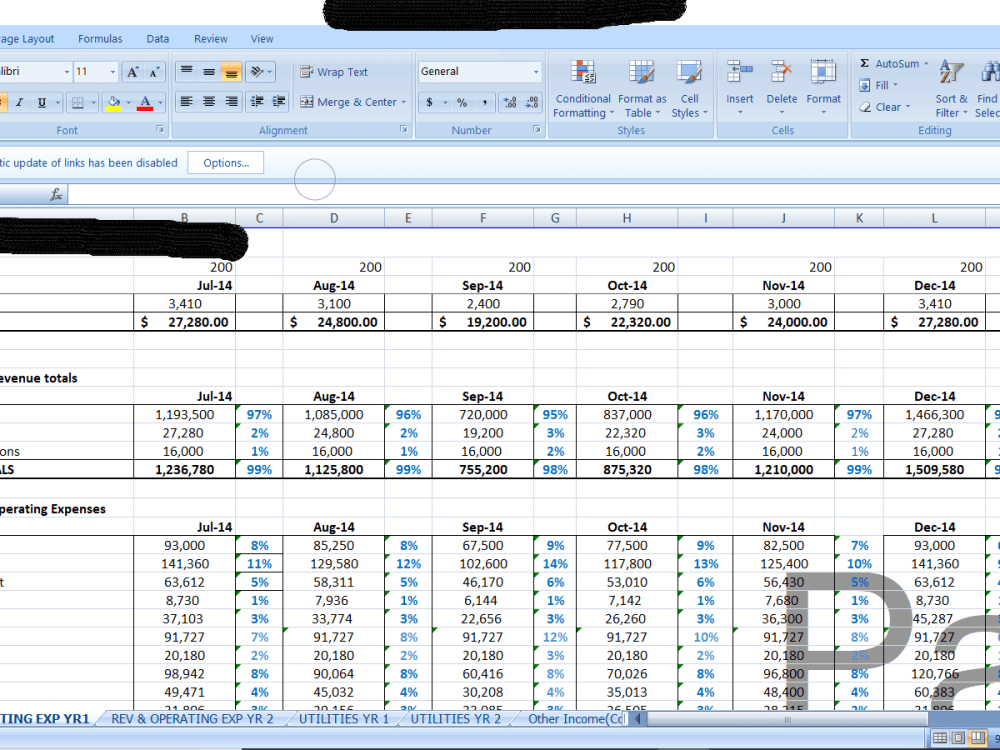Open Sort & Filter
Viewport: 1000px width, 750px height.
pos(952,89)
